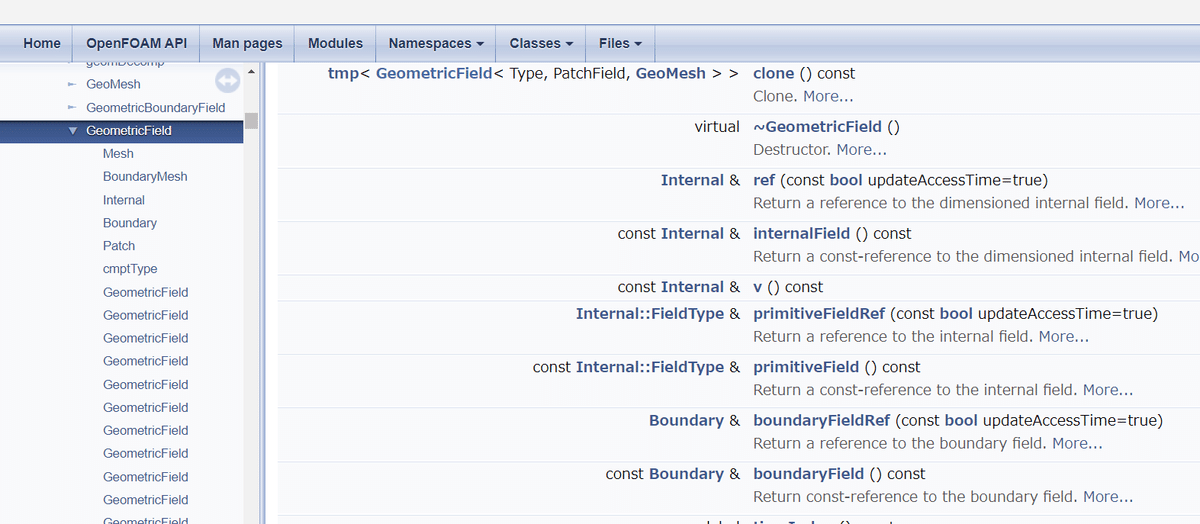Click the boundaryFieldRef function link
Image resolution: width=1200 pixels, height=524 pixels.
821,421
